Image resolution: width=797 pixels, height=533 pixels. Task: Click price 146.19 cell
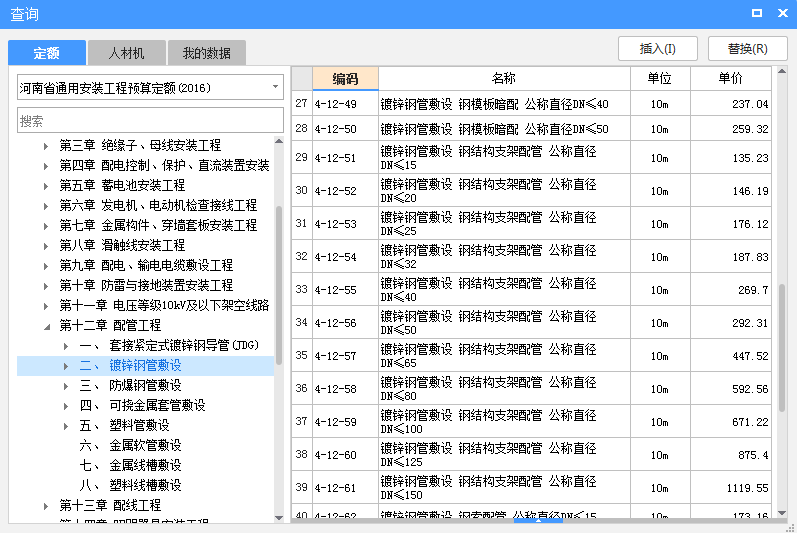click(x=730, y=191)
